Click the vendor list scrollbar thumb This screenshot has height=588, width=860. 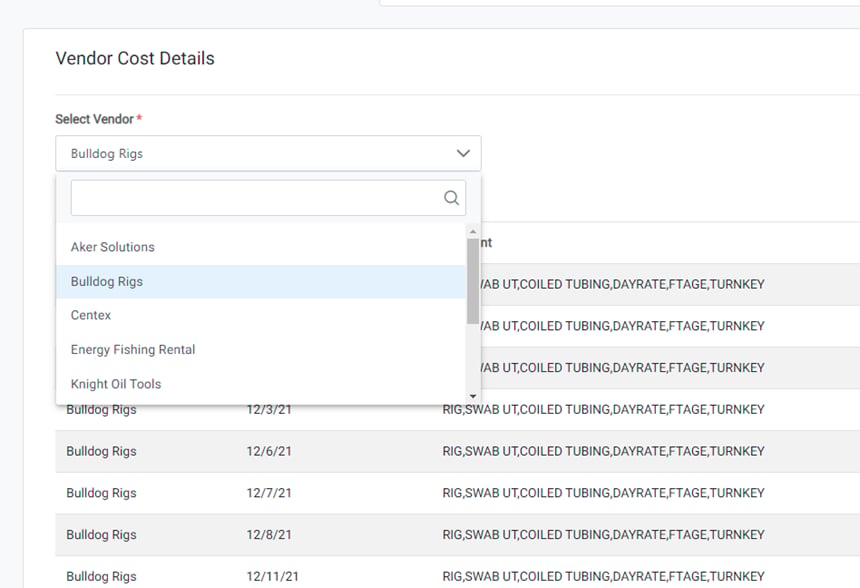(473, 281)
